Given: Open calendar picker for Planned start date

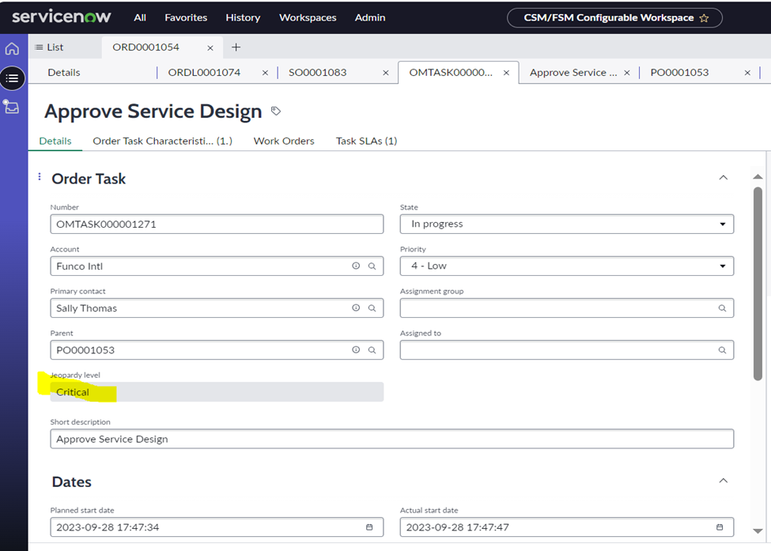Looking at the screenshot, I should pos(369,527).
